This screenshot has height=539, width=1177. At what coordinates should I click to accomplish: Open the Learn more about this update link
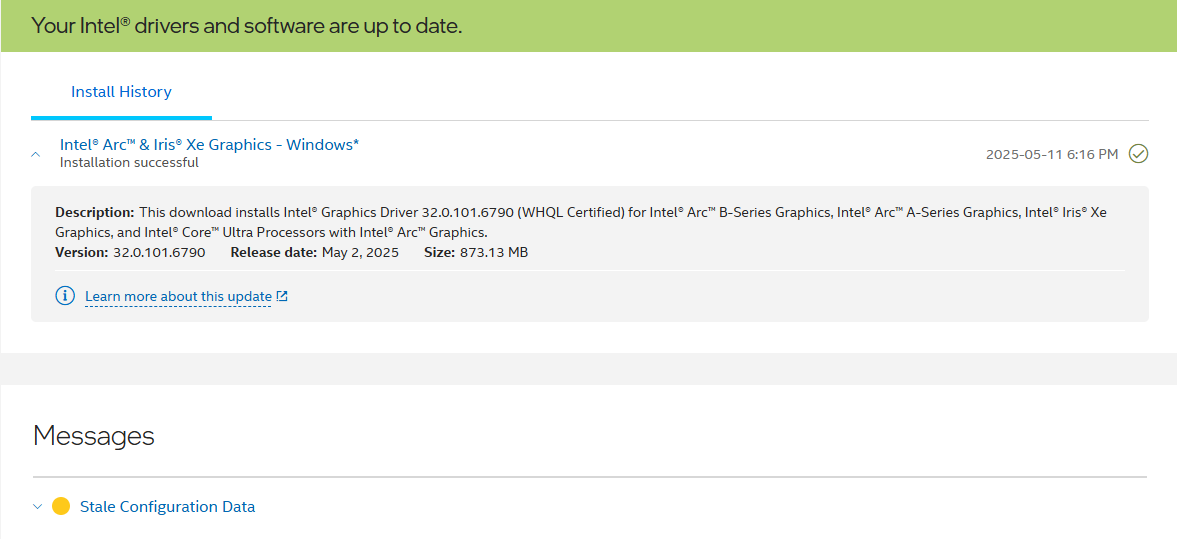coord(178,297)
